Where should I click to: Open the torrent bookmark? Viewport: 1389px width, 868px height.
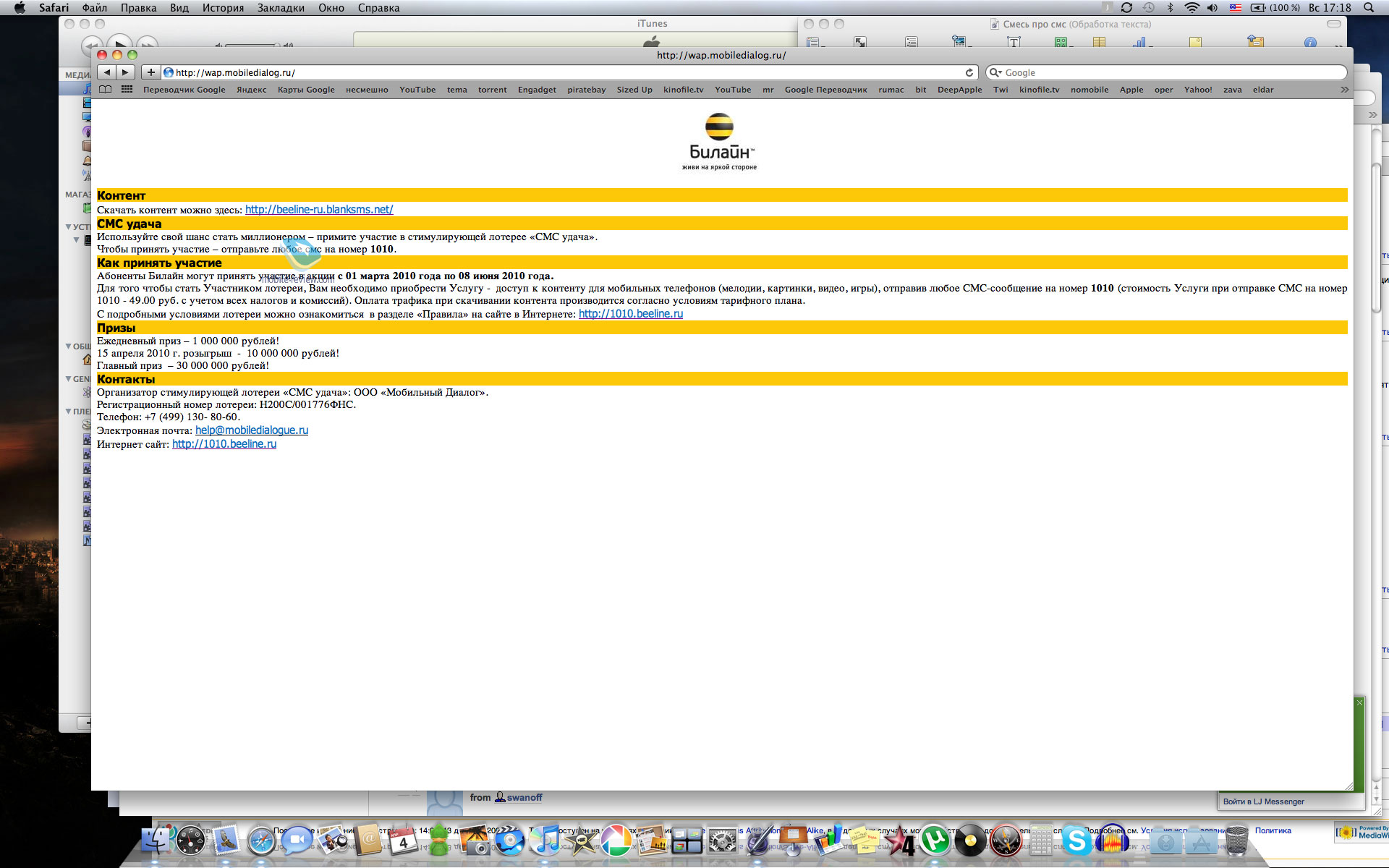point(492,90)
